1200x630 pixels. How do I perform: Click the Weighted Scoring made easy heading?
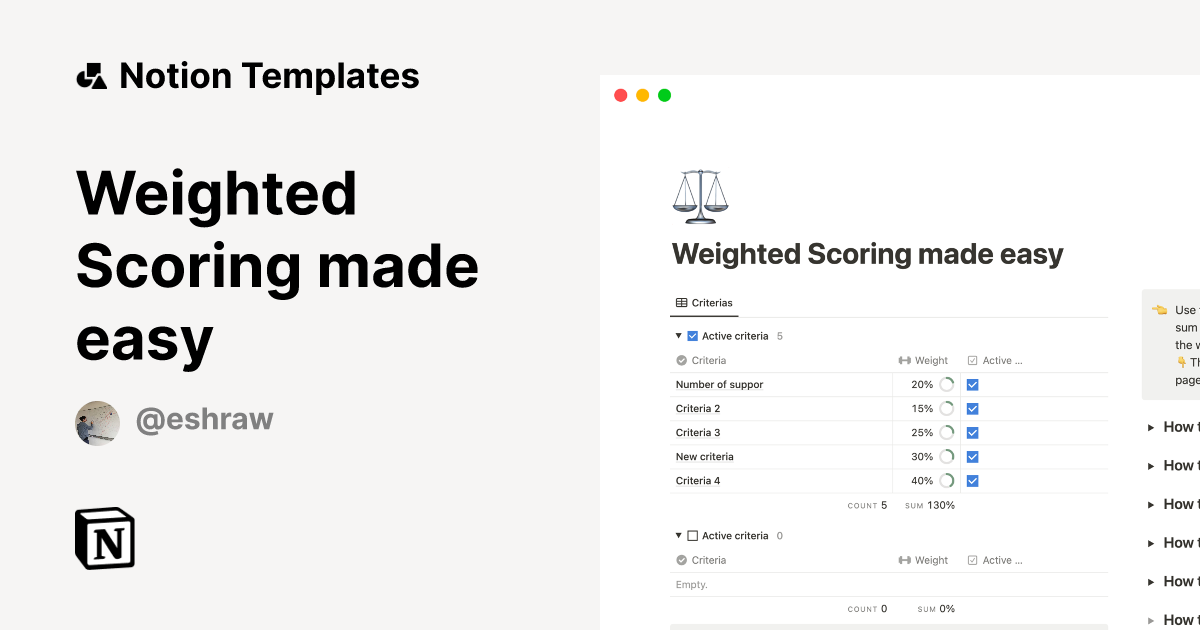(x=868, y=254)
